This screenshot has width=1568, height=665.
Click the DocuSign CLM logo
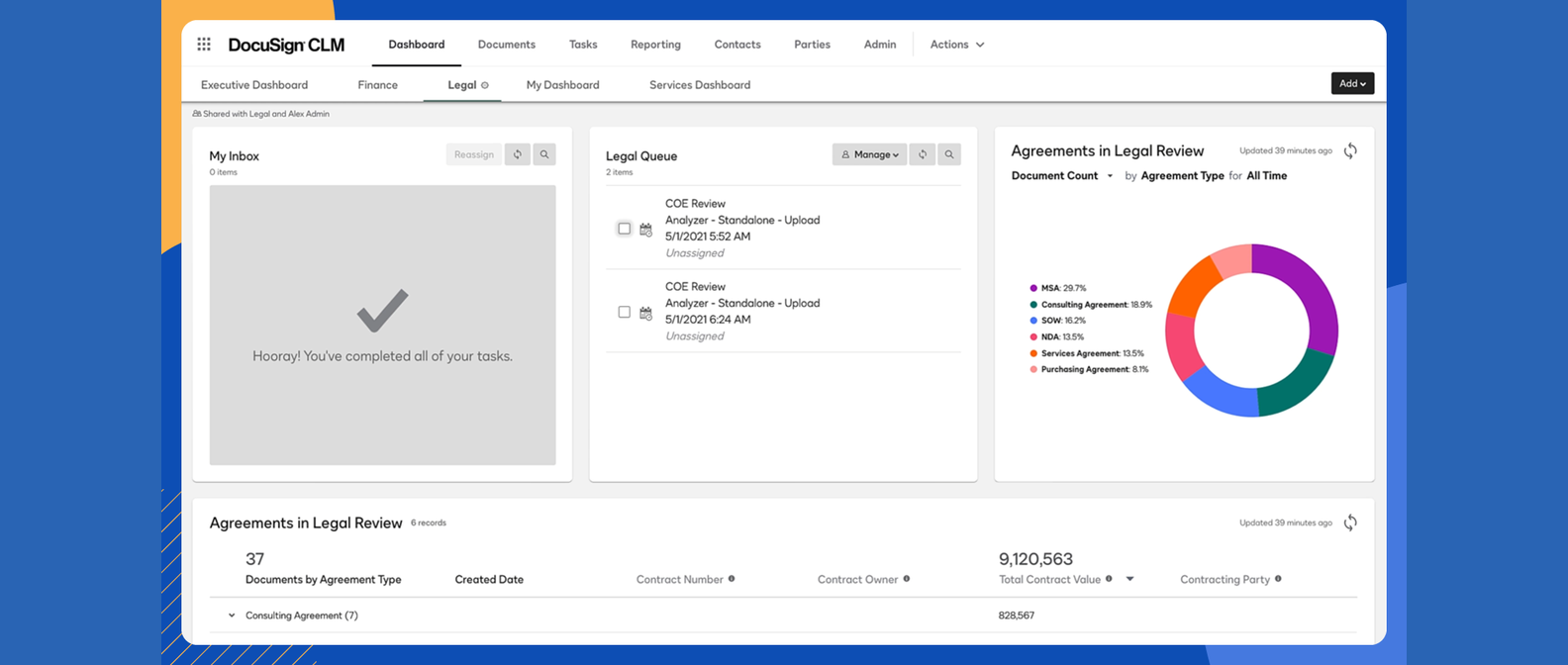286,45
